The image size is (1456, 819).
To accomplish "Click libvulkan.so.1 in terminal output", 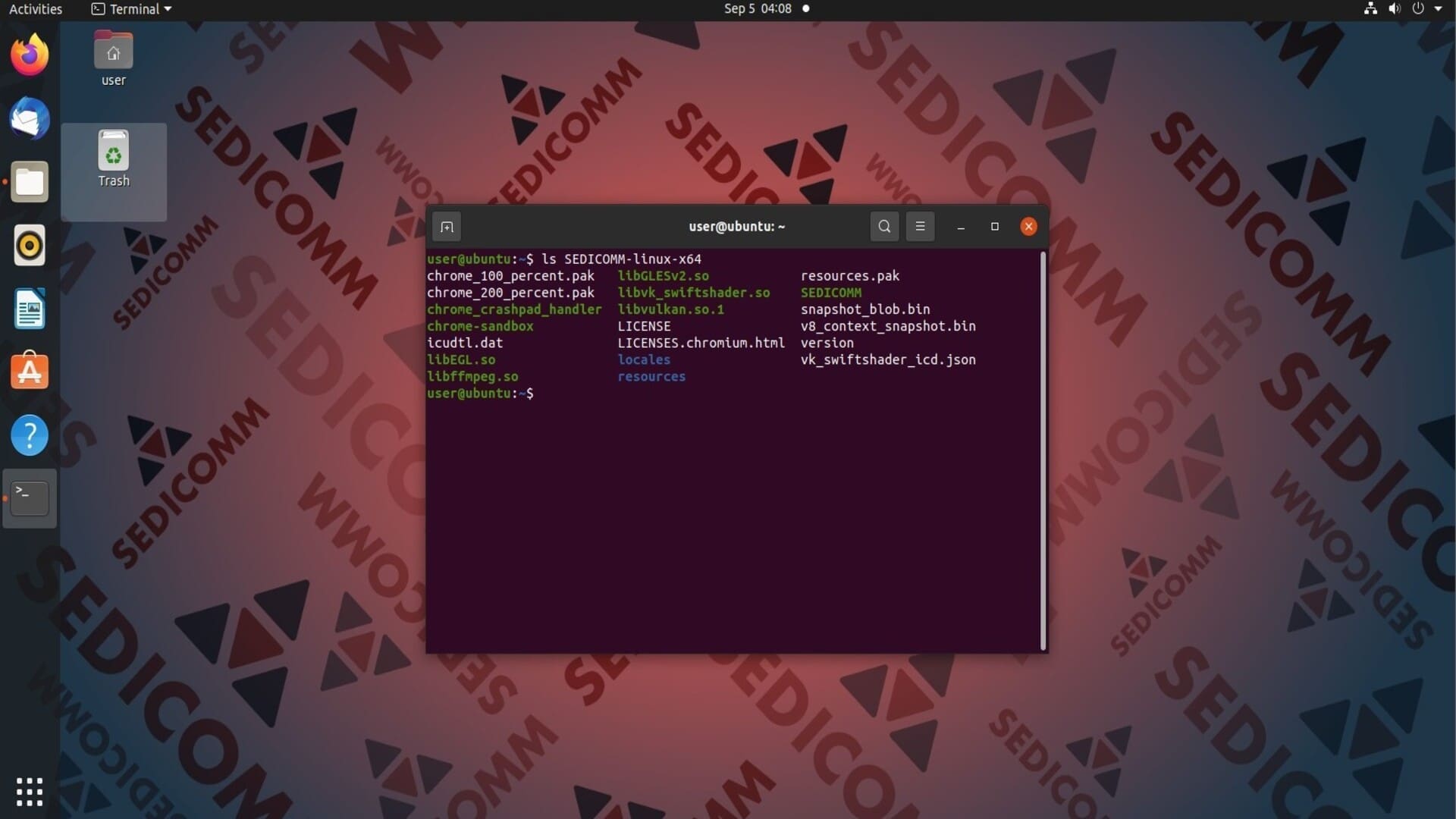I will click(671, 309).
